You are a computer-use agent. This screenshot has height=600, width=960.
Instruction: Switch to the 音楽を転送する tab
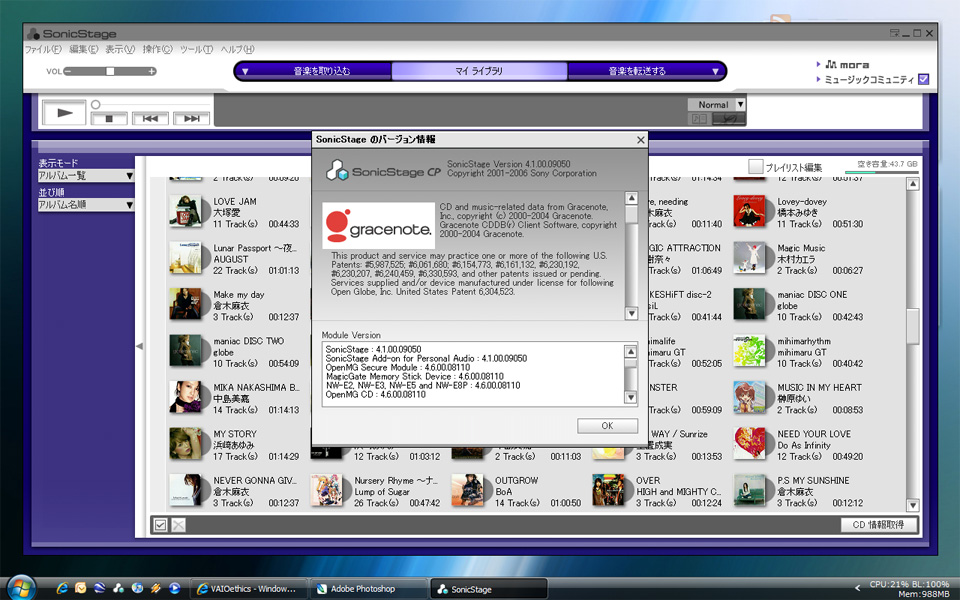(x=637, y=71)
